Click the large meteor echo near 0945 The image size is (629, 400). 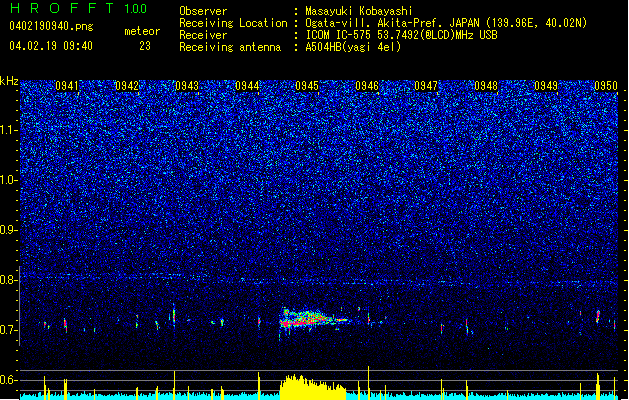pyautogui.click(x=314, y=320)
